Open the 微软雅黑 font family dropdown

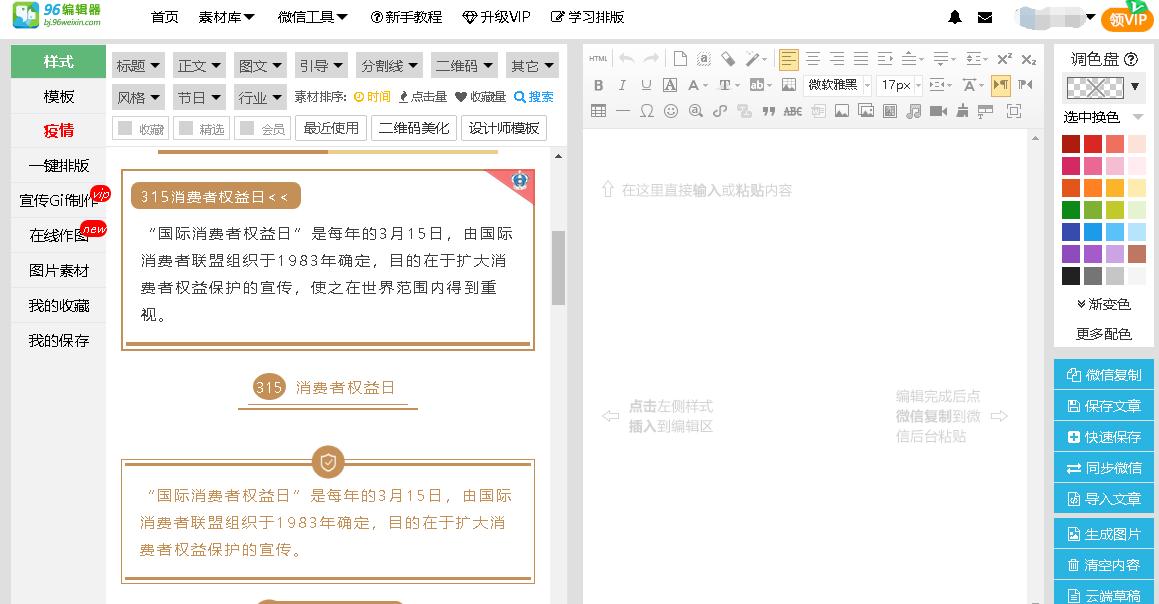(x=838, y=85)
